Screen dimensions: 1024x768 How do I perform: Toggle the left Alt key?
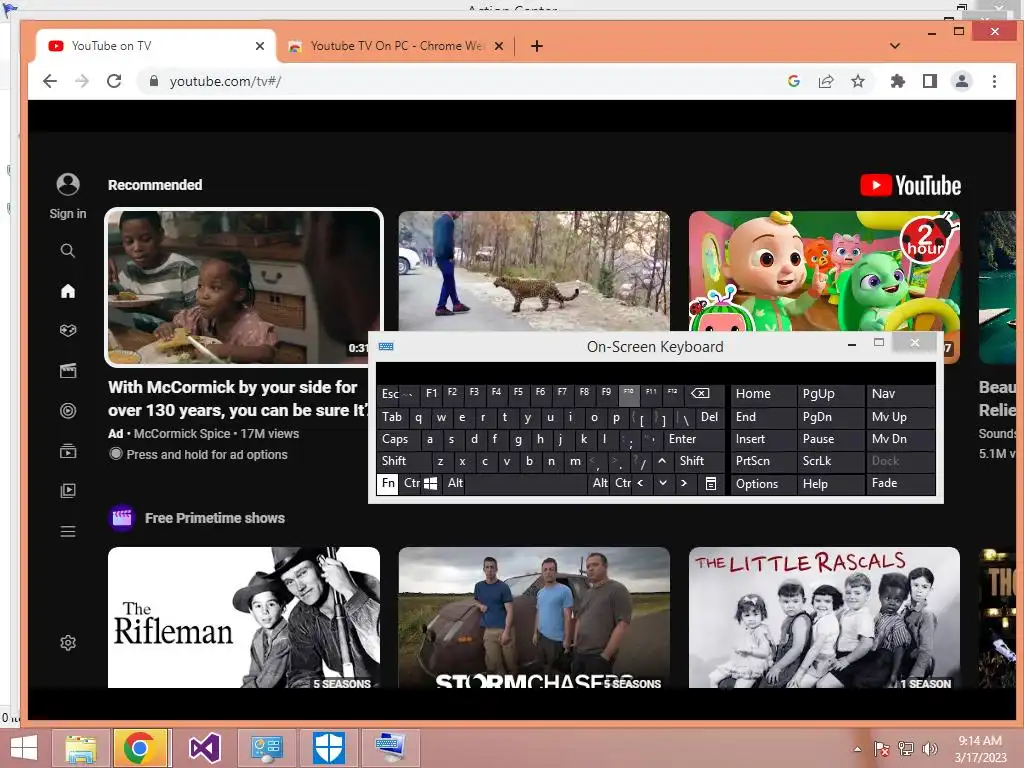[x=455, y=483]
